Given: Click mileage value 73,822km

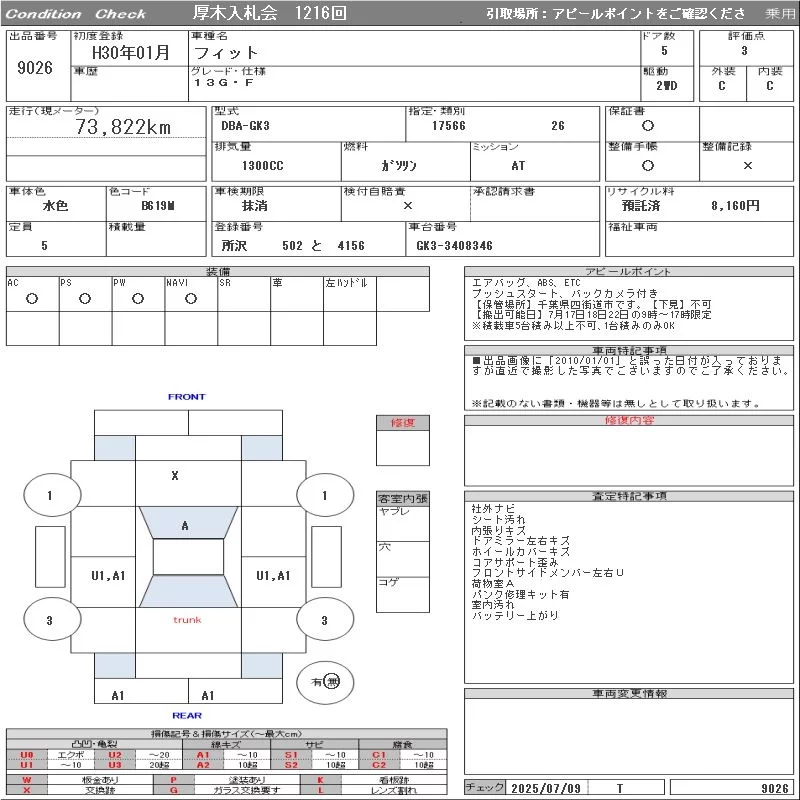Looking at the screenshot, I should 123,127.
